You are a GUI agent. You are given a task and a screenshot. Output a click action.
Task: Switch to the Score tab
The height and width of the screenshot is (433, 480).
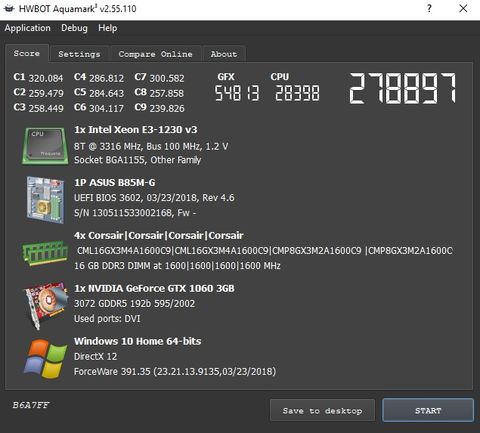(27, 53)
